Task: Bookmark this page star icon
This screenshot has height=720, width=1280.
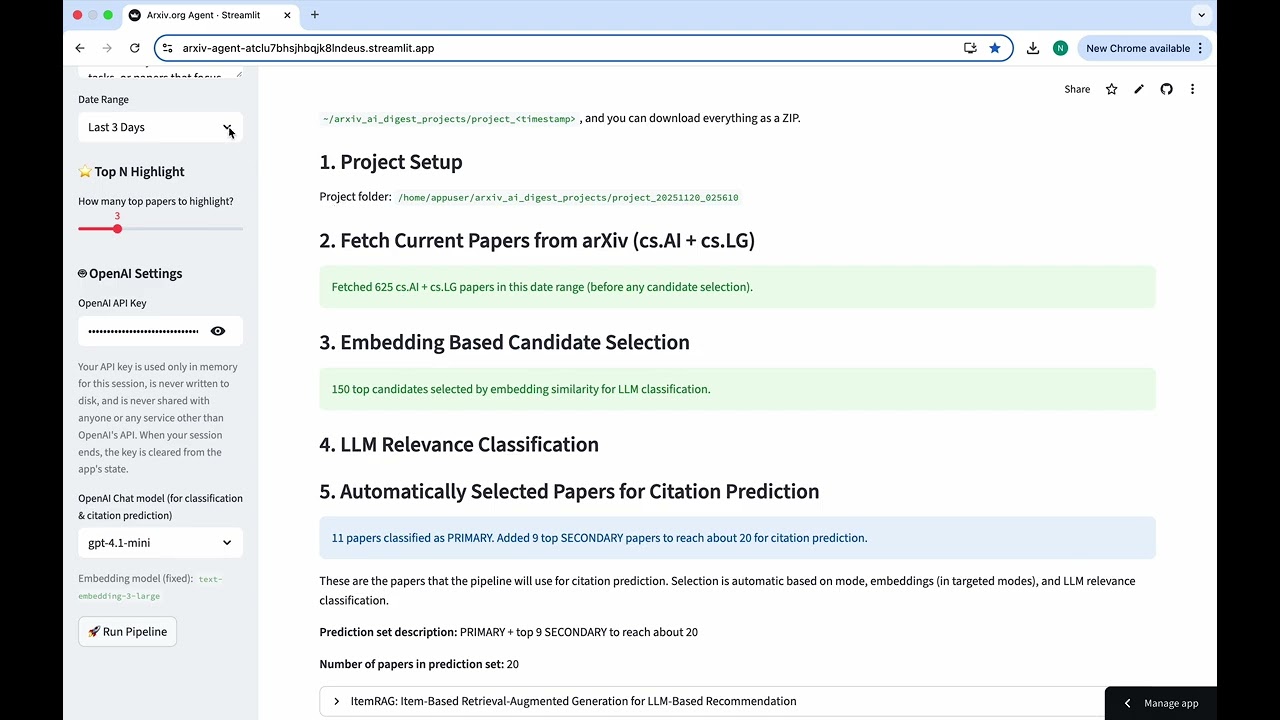Action: click(995, 48)
